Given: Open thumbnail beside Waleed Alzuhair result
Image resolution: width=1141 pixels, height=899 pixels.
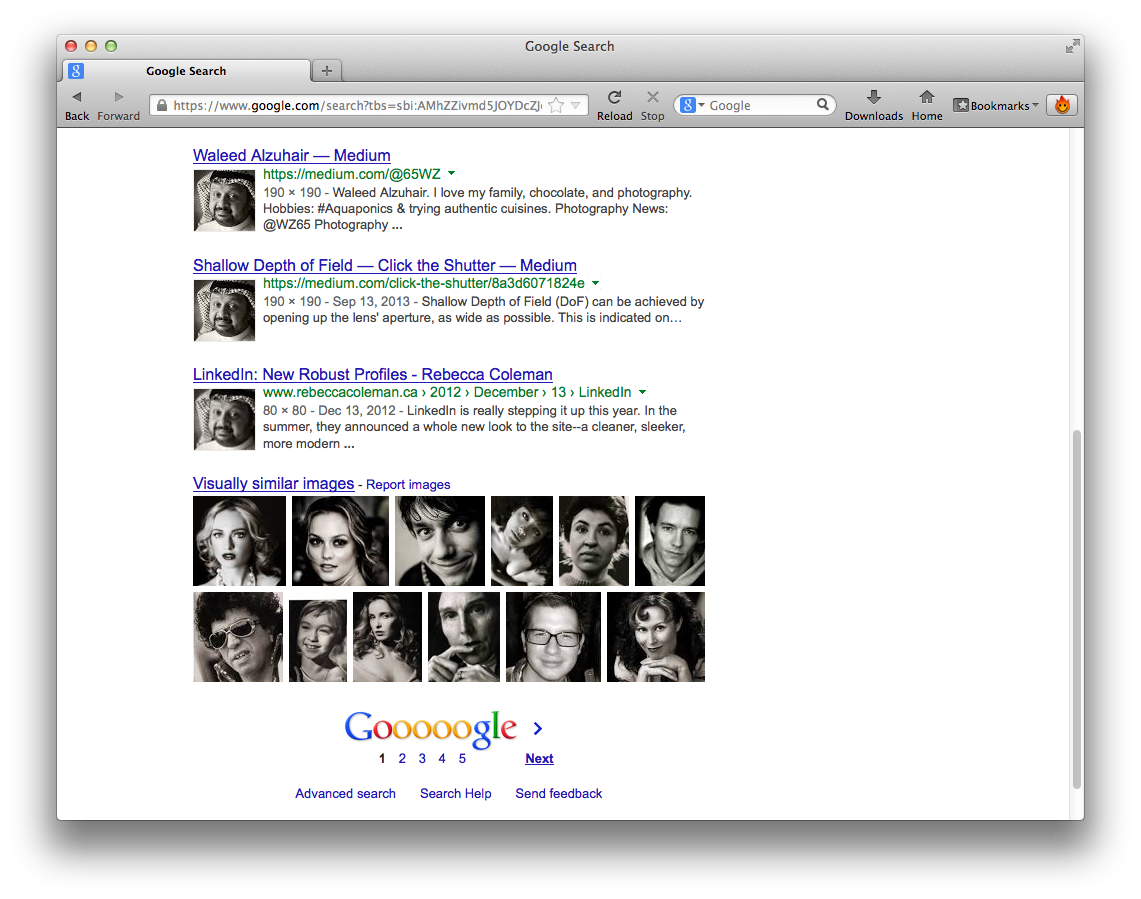Looking at the screenshot, I should pyautogui.click(x=224, y=200).
